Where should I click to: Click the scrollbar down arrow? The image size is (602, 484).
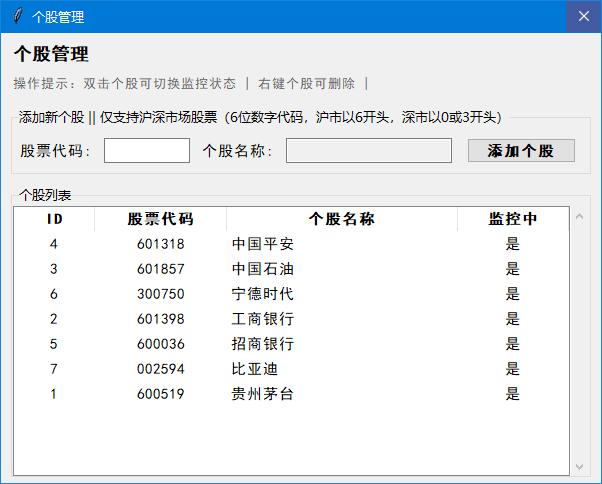coord(580,466)
